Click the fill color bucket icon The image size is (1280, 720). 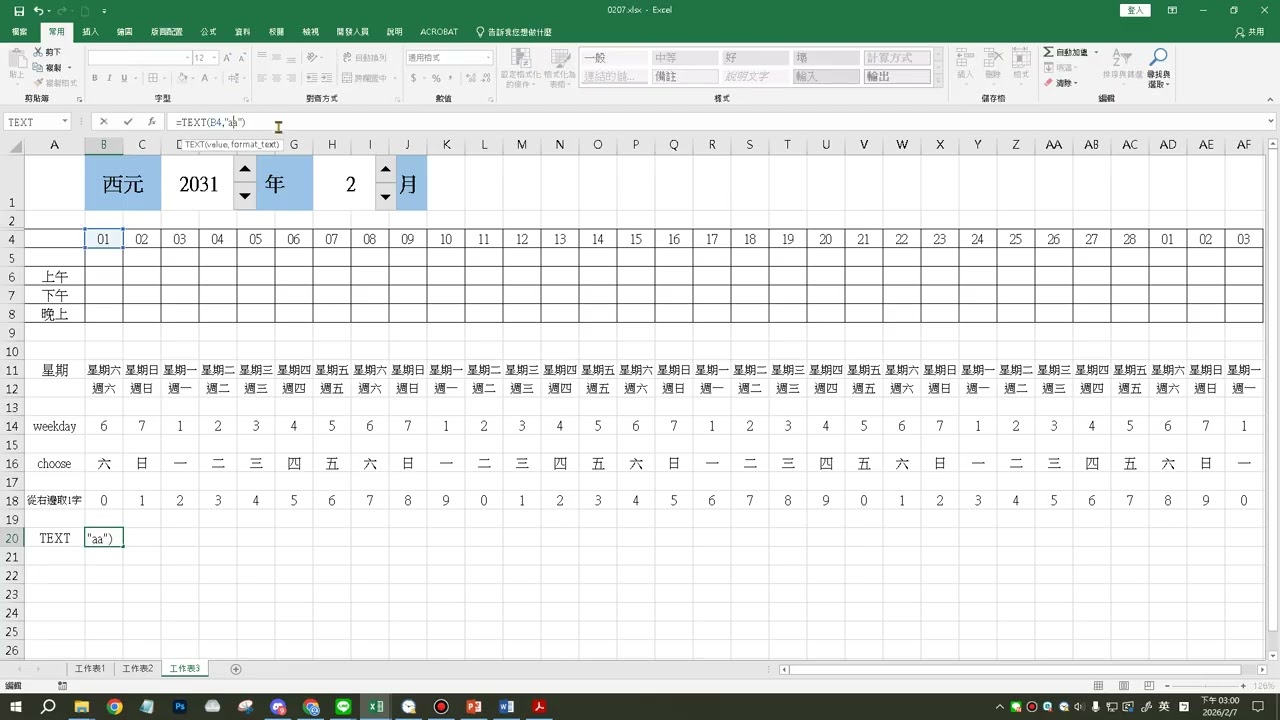click(180, 78)
